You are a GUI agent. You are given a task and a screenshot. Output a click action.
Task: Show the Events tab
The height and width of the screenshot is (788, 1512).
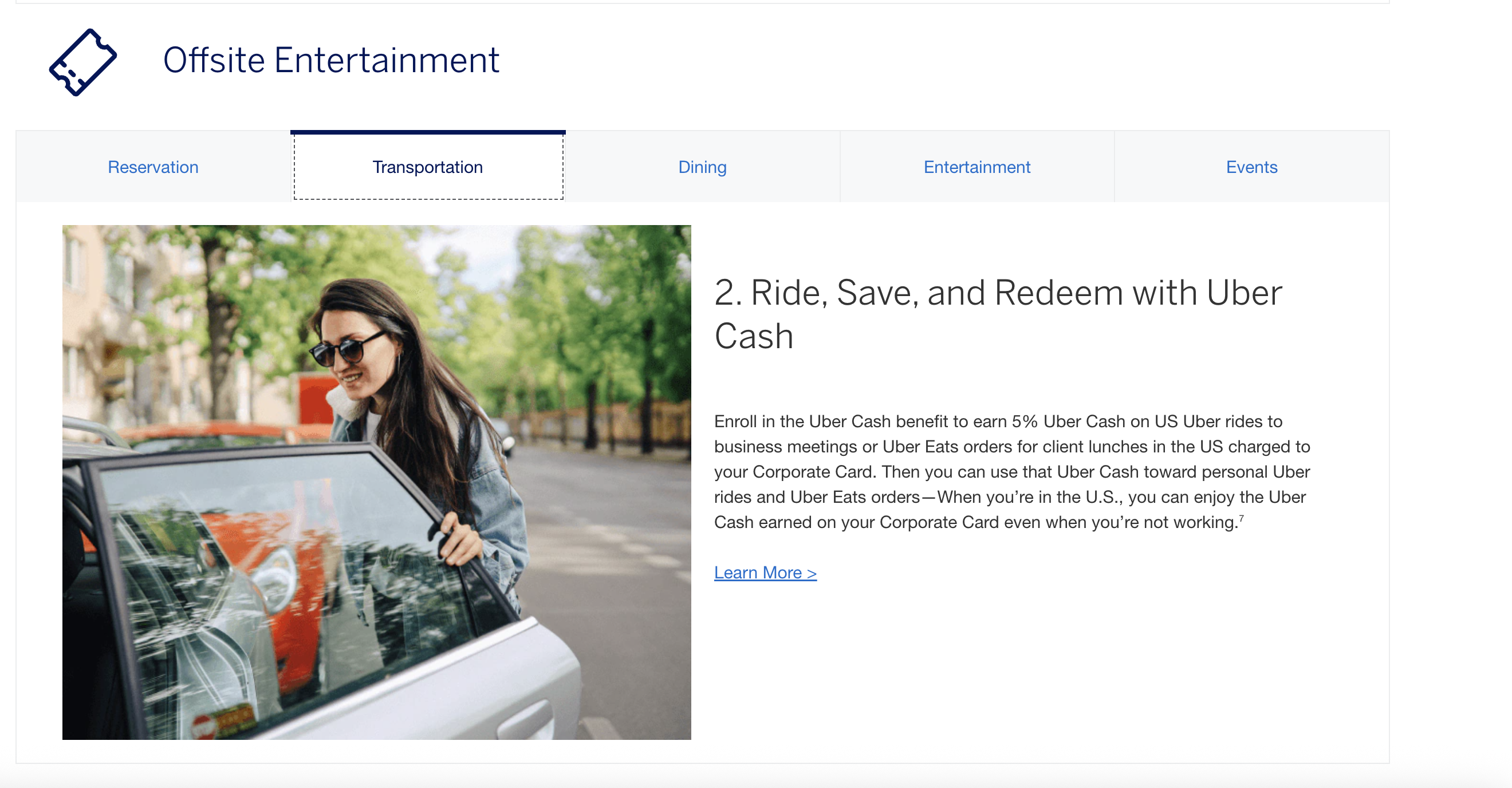click(x=1251, y=167)
